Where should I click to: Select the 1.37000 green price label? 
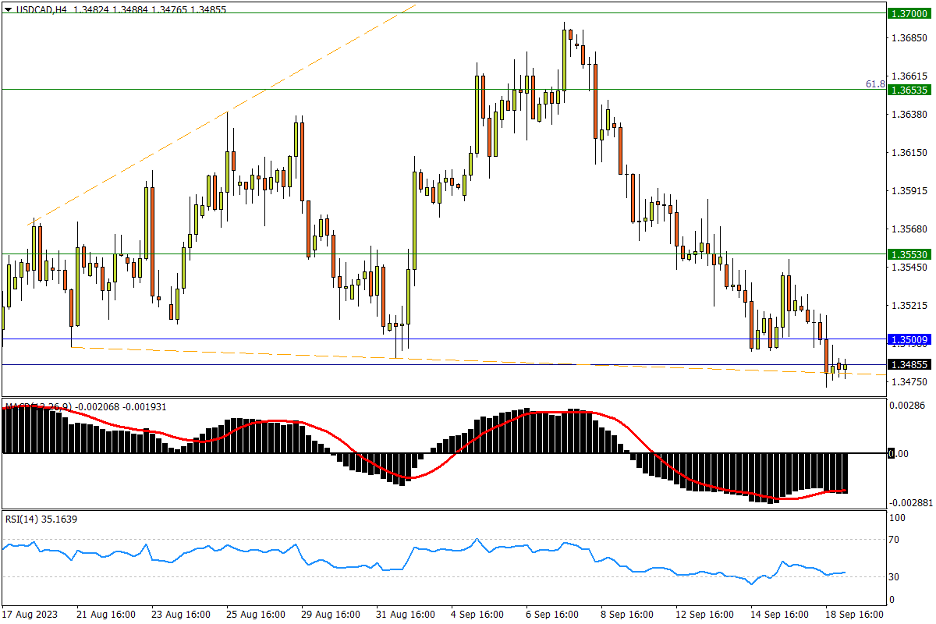point(909,12)
